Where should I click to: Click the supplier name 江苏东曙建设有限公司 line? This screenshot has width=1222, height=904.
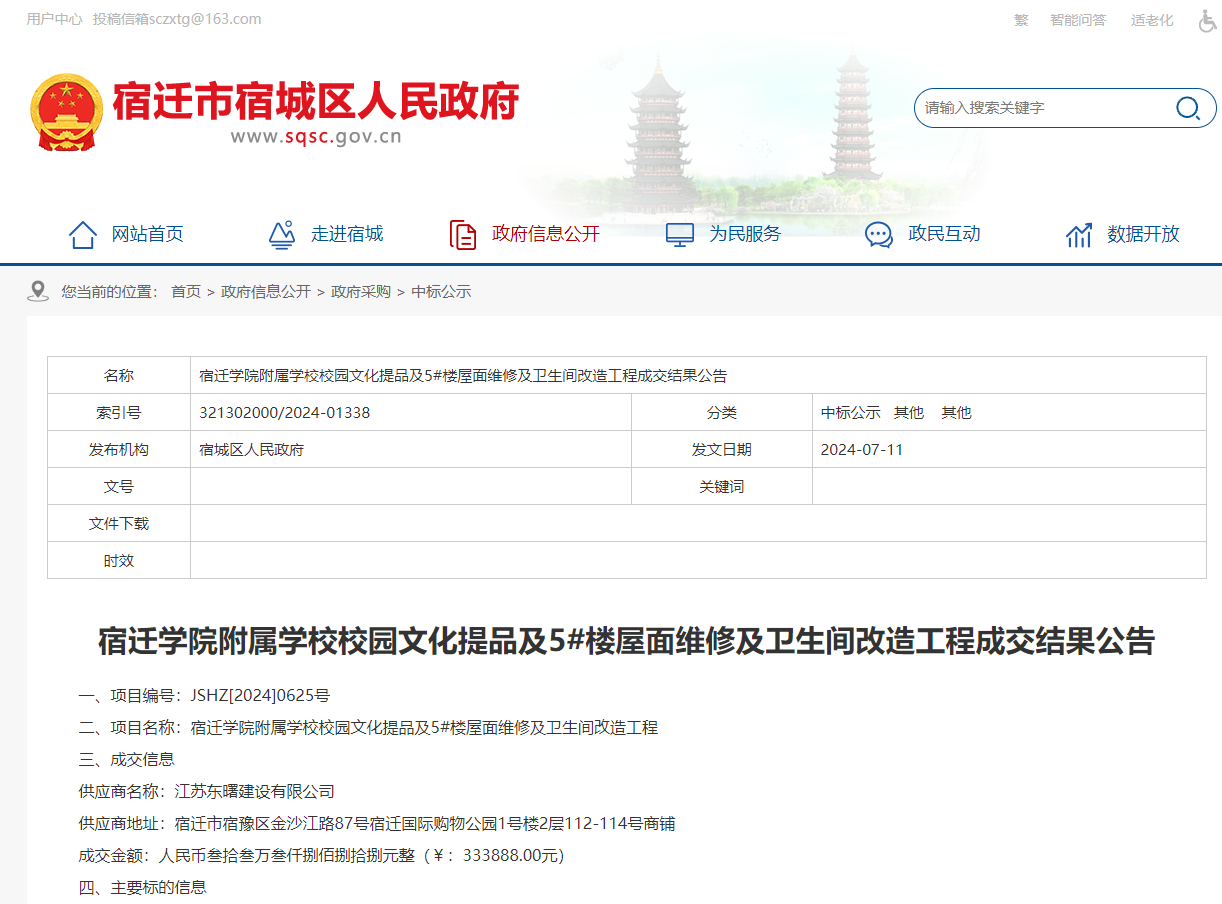click(206, 792)
